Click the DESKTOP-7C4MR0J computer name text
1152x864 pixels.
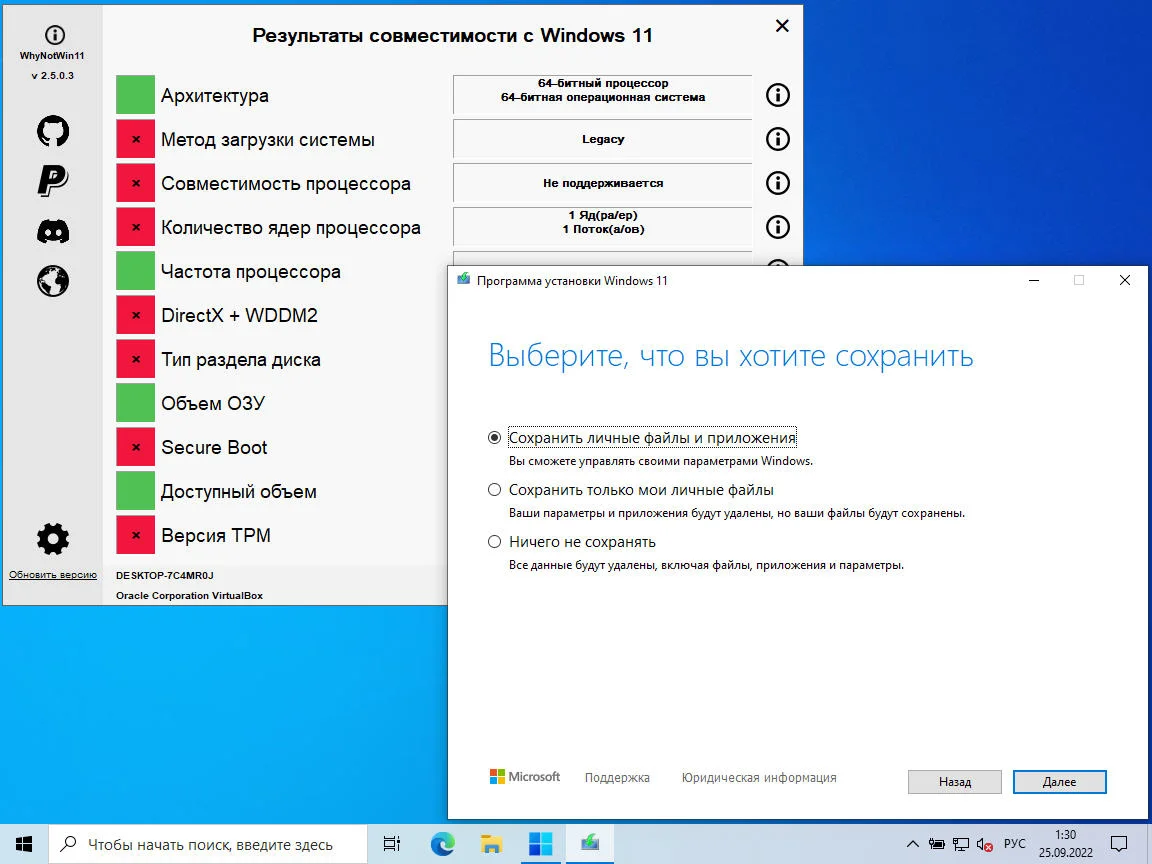tap(165, 575)
